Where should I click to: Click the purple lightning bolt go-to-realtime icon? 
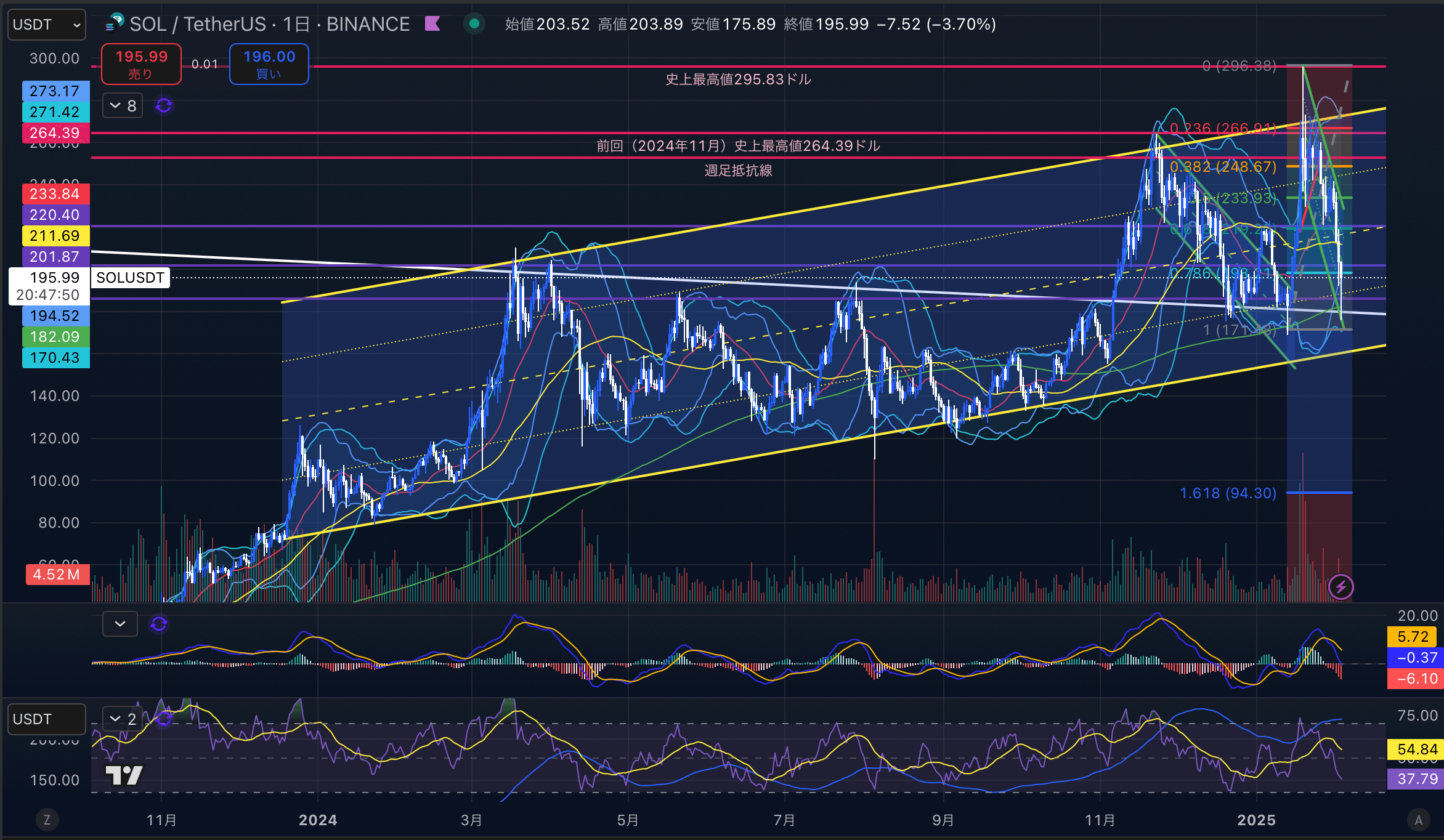pyautogui.click(x=1341, y=587)
